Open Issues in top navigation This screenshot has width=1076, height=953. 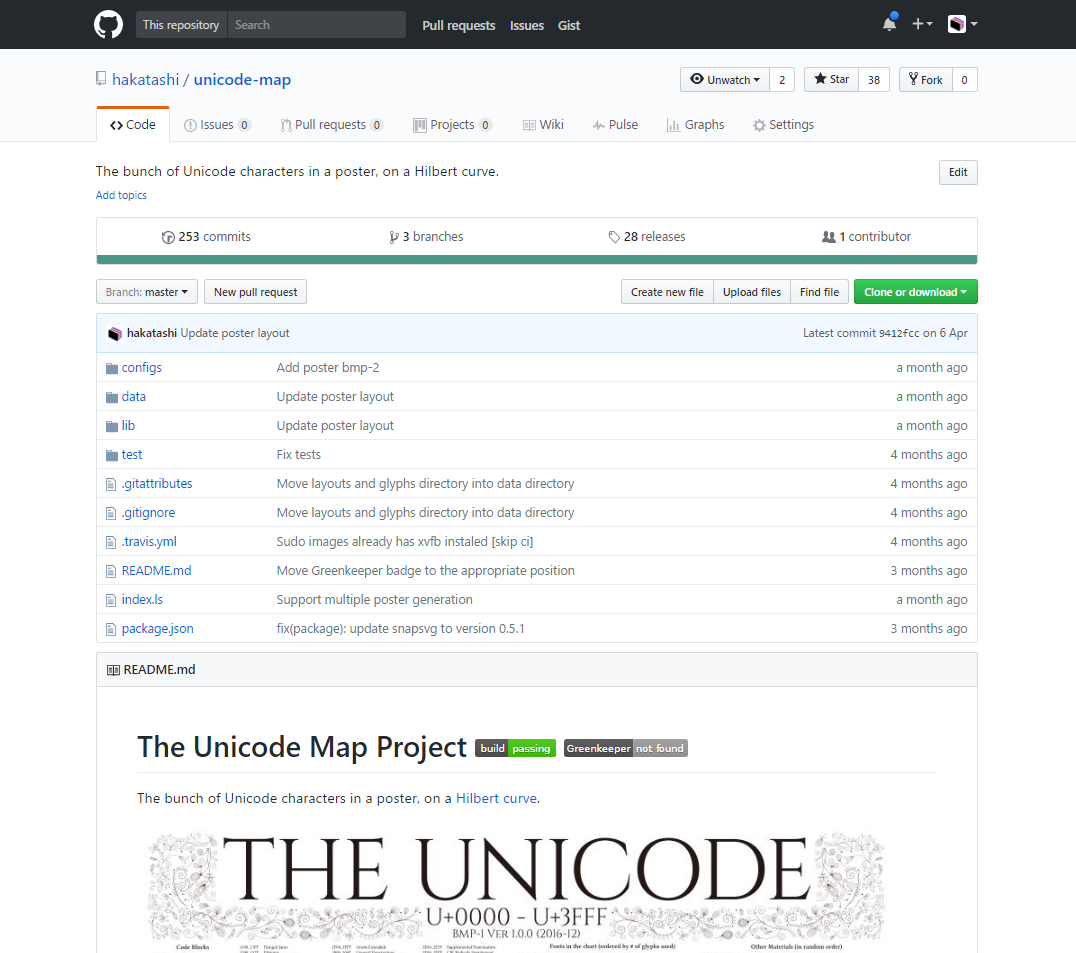click(526, 25)
